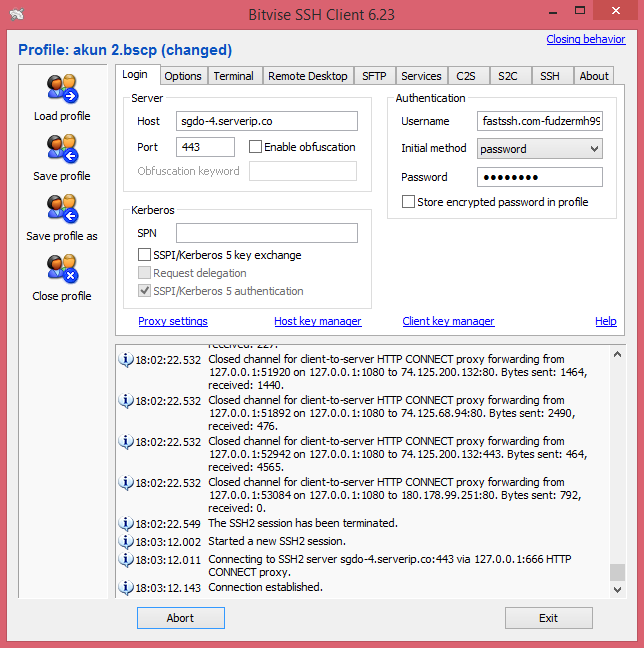
Task: Switch to the Terminal tab
Action: (x=234, y=76)
